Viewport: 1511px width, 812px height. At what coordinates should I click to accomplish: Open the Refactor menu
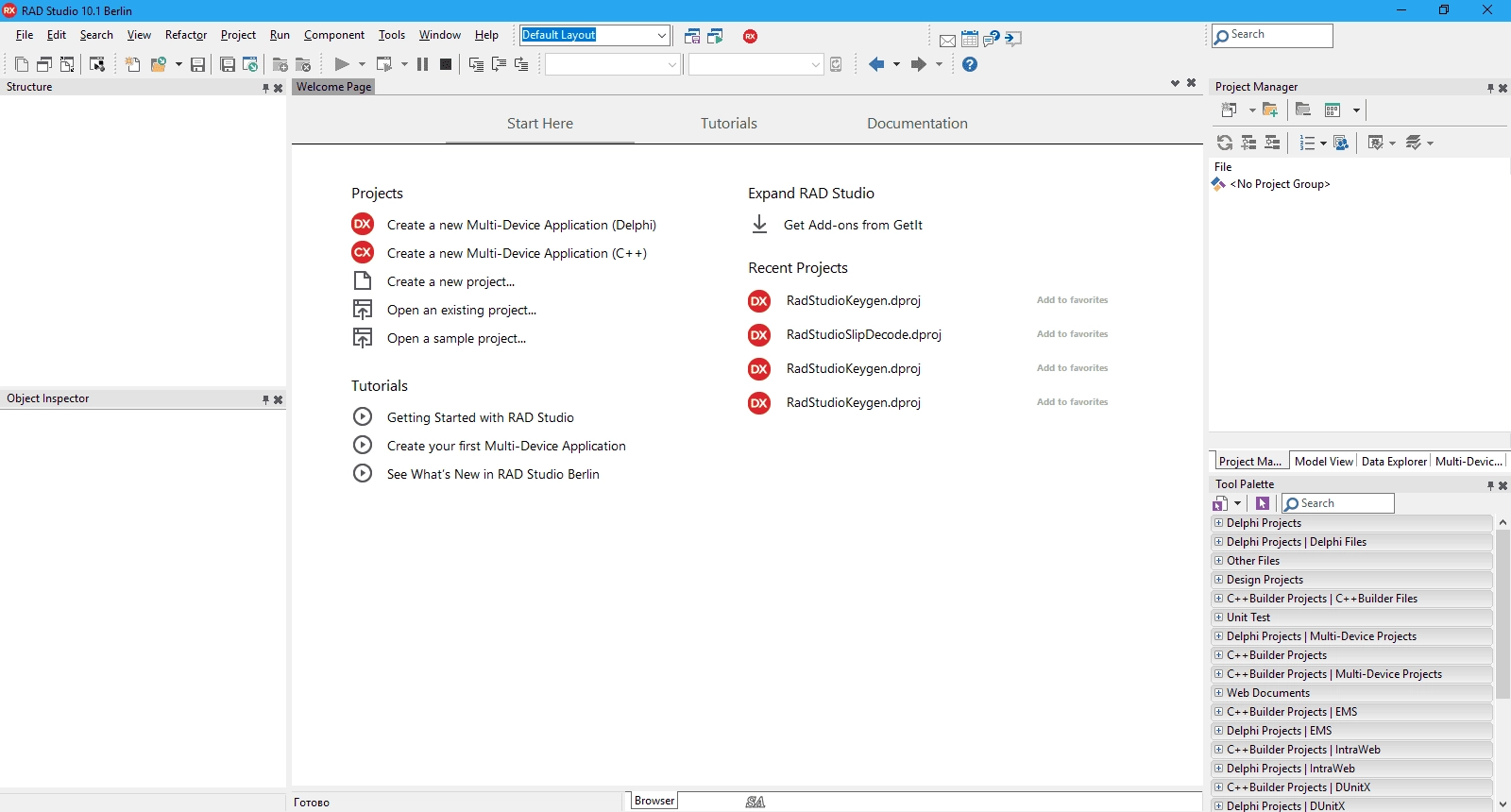click(186, 35)
